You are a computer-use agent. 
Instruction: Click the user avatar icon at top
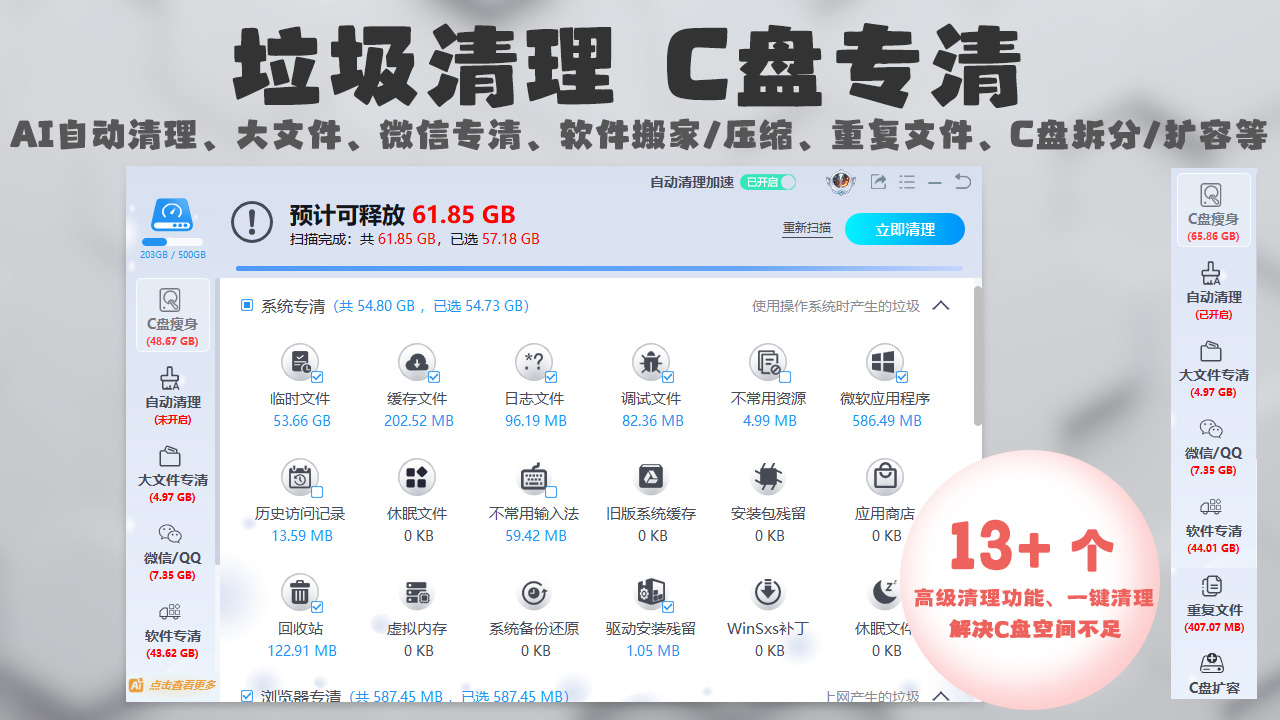point(840,182)
